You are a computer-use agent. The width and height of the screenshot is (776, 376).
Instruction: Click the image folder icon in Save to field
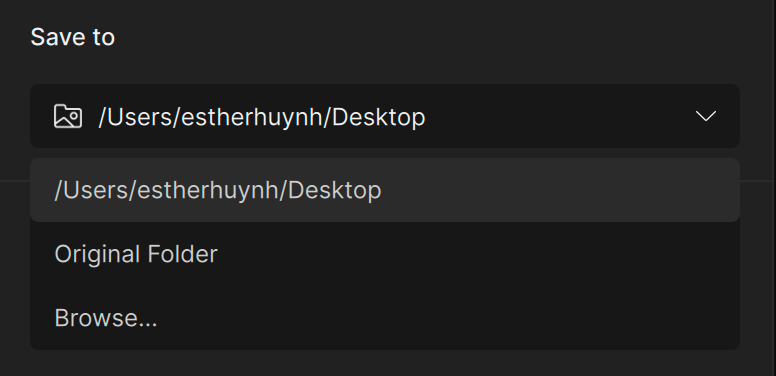pyautogui.click(x=68, y=116)
